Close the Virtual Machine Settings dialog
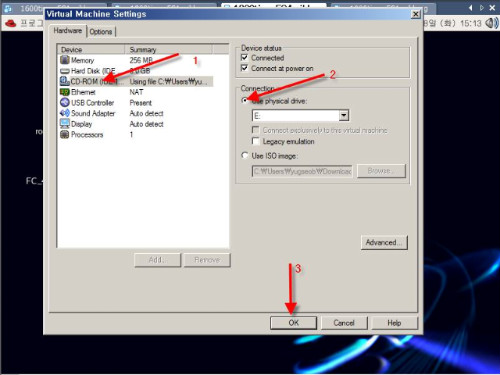The width and height of the screenshot is (500, 375). click(415, 14)
